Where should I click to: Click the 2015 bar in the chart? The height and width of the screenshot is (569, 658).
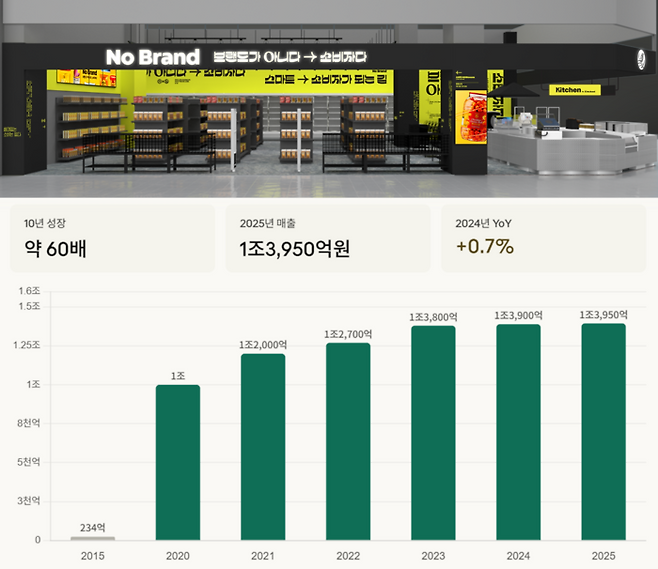tap(93, 538)
